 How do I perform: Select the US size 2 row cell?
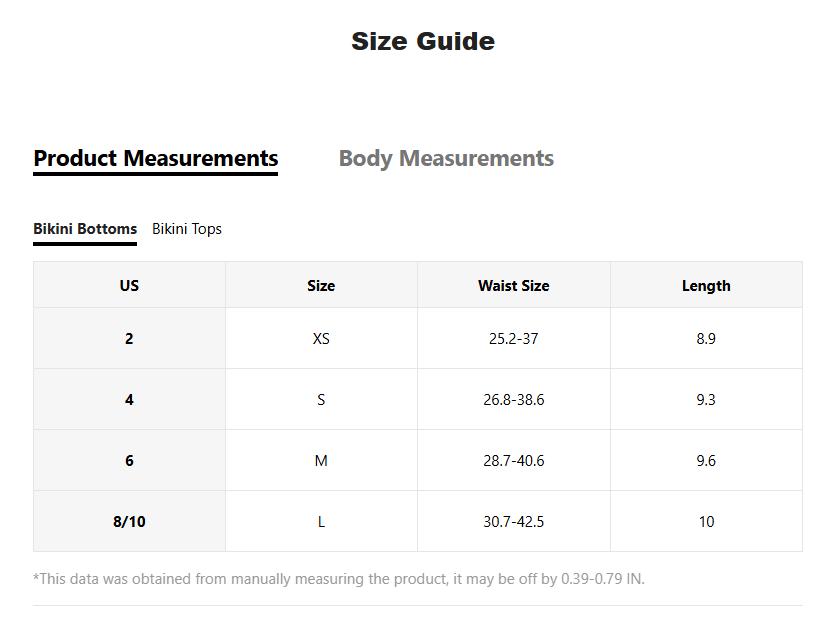pos(129,339)
